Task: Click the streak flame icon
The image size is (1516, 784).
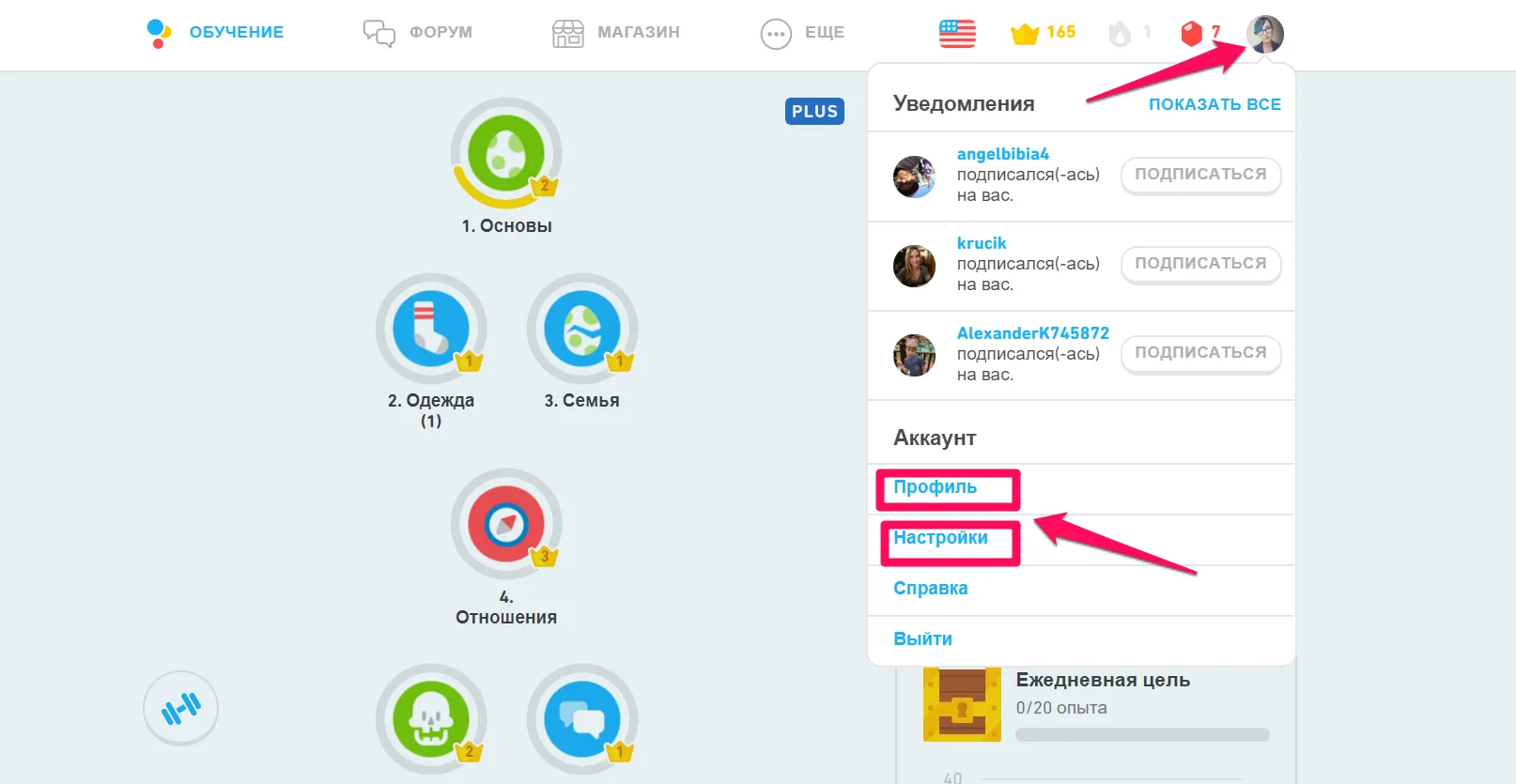Action: [1120, 34]
